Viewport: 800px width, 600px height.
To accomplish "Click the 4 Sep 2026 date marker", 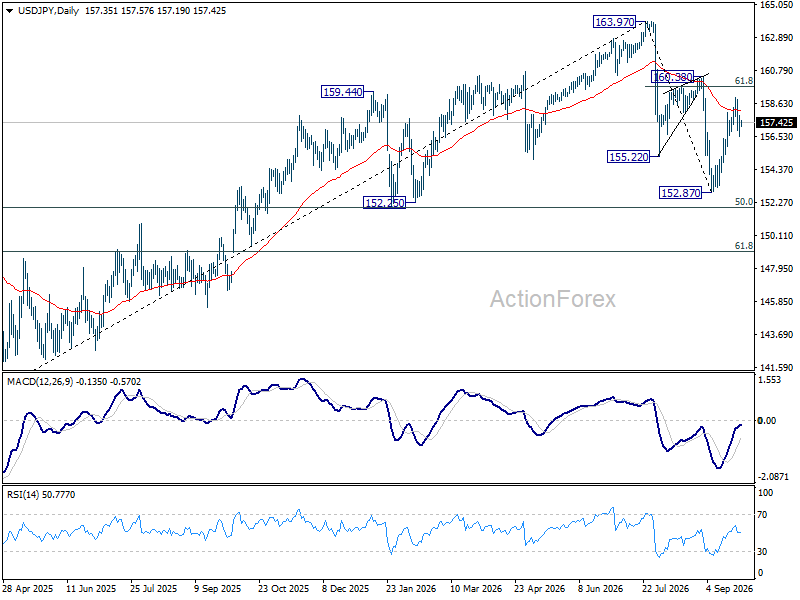I will pyautogui.click(x=729, y=588).
